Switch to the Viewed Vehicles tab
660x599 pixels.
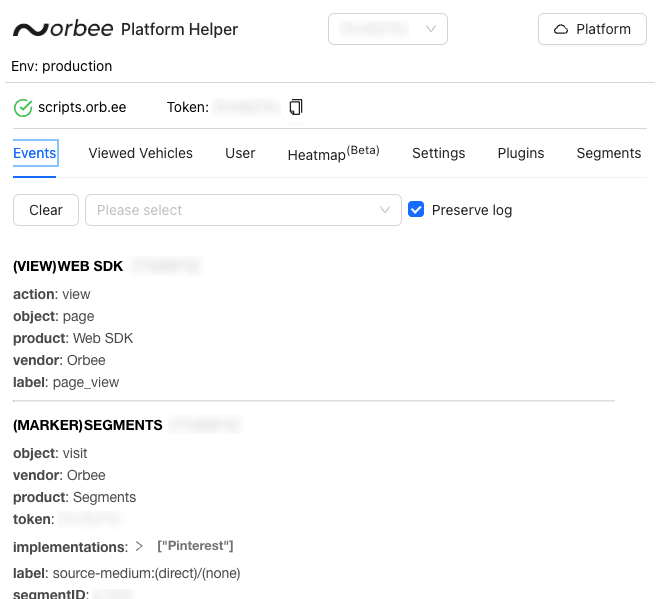coord(141,153)
